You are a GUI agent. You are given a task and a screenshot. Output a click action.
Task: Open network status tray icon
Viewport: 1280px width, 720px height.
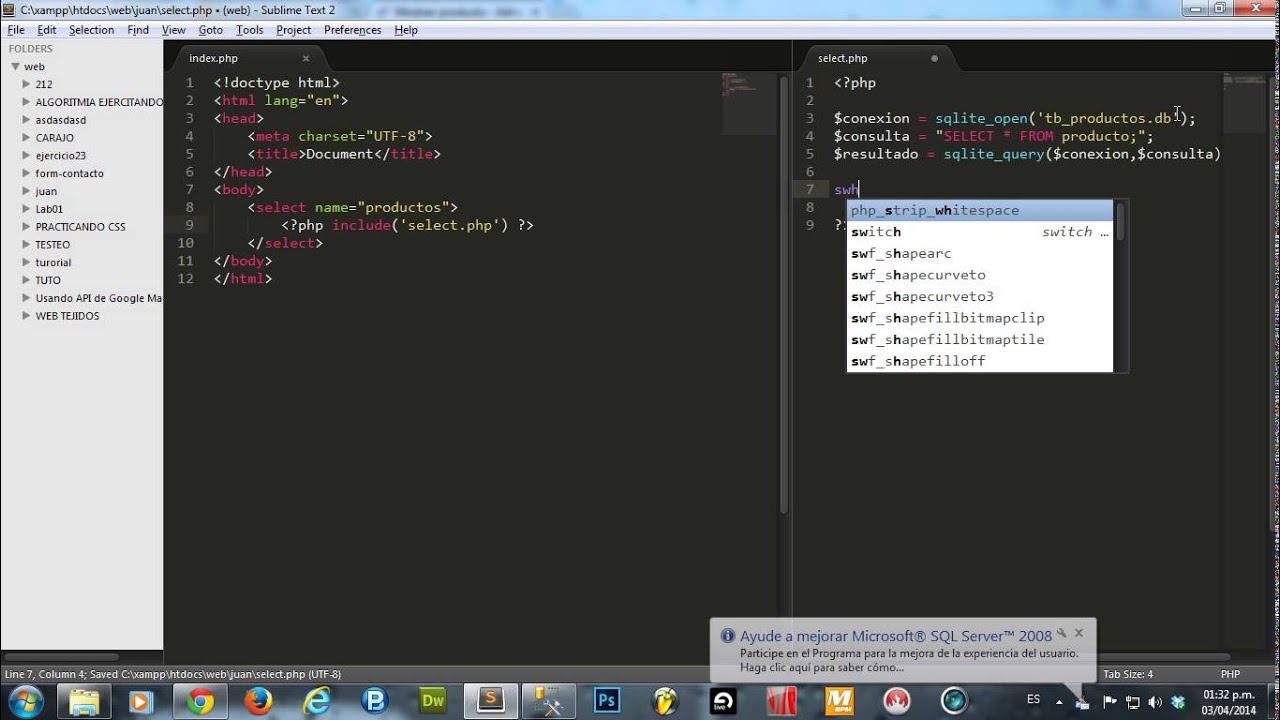point(1133,701)
